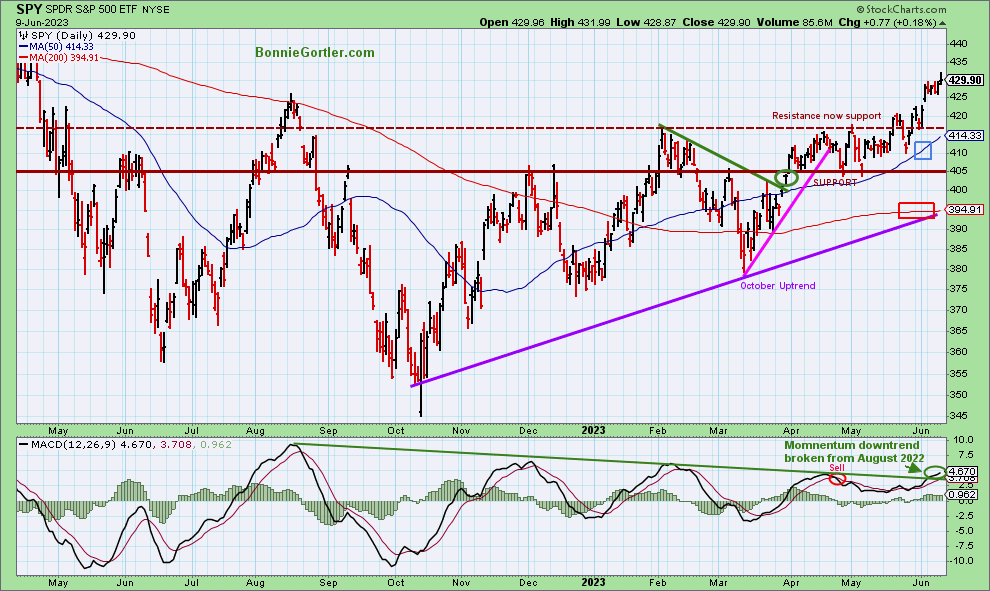
Task: Click the red line marker before MA(200)
Action: tap(23, 57)
